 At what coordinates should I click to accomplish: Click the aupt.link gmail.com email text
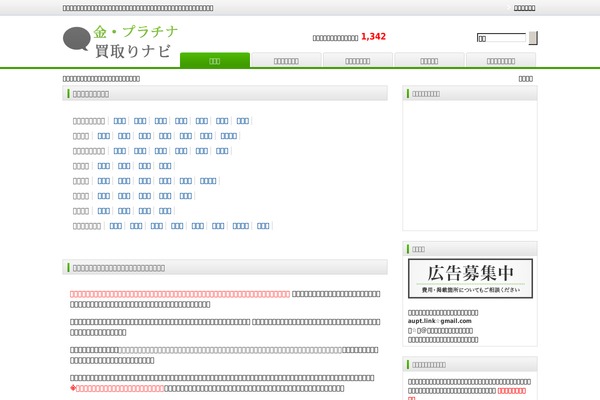pos(439,321)
